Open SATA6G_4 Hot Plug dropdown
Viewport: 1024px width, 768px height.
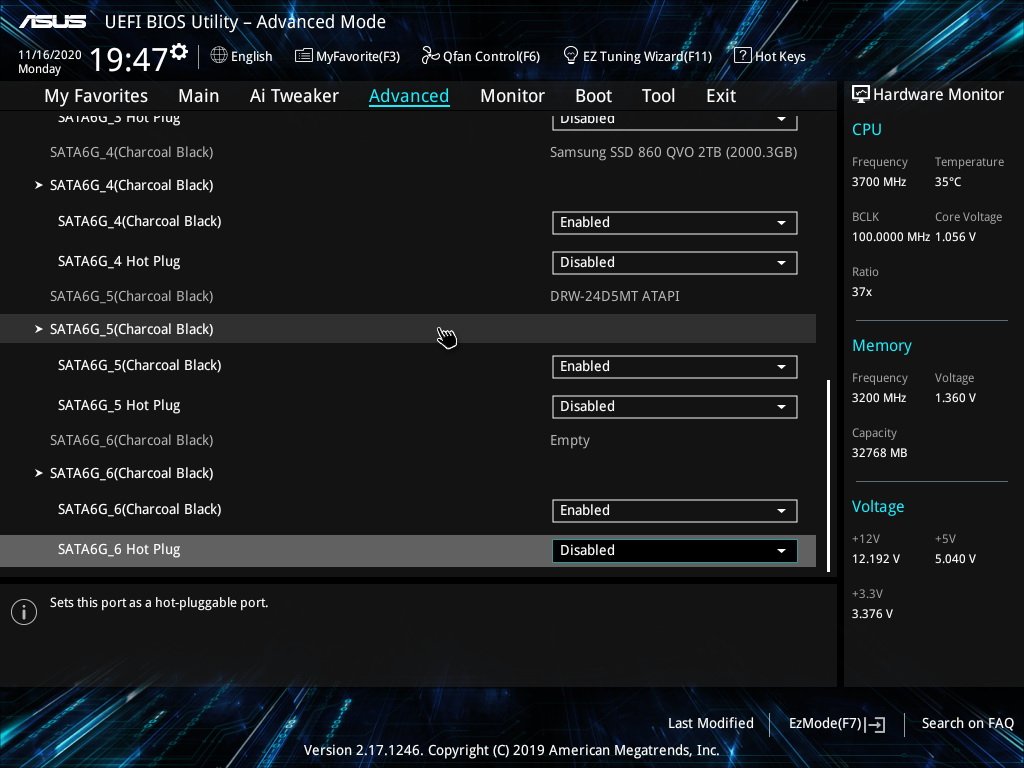(675, 263)
